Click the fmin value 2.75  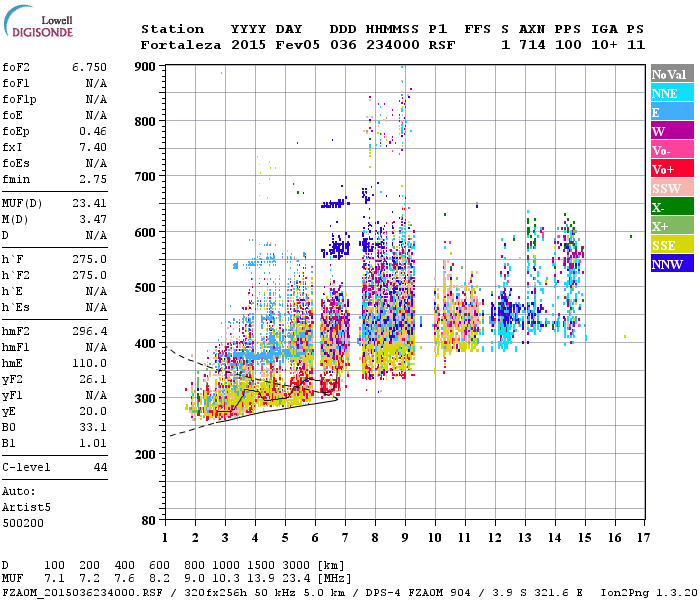point(93,179)
